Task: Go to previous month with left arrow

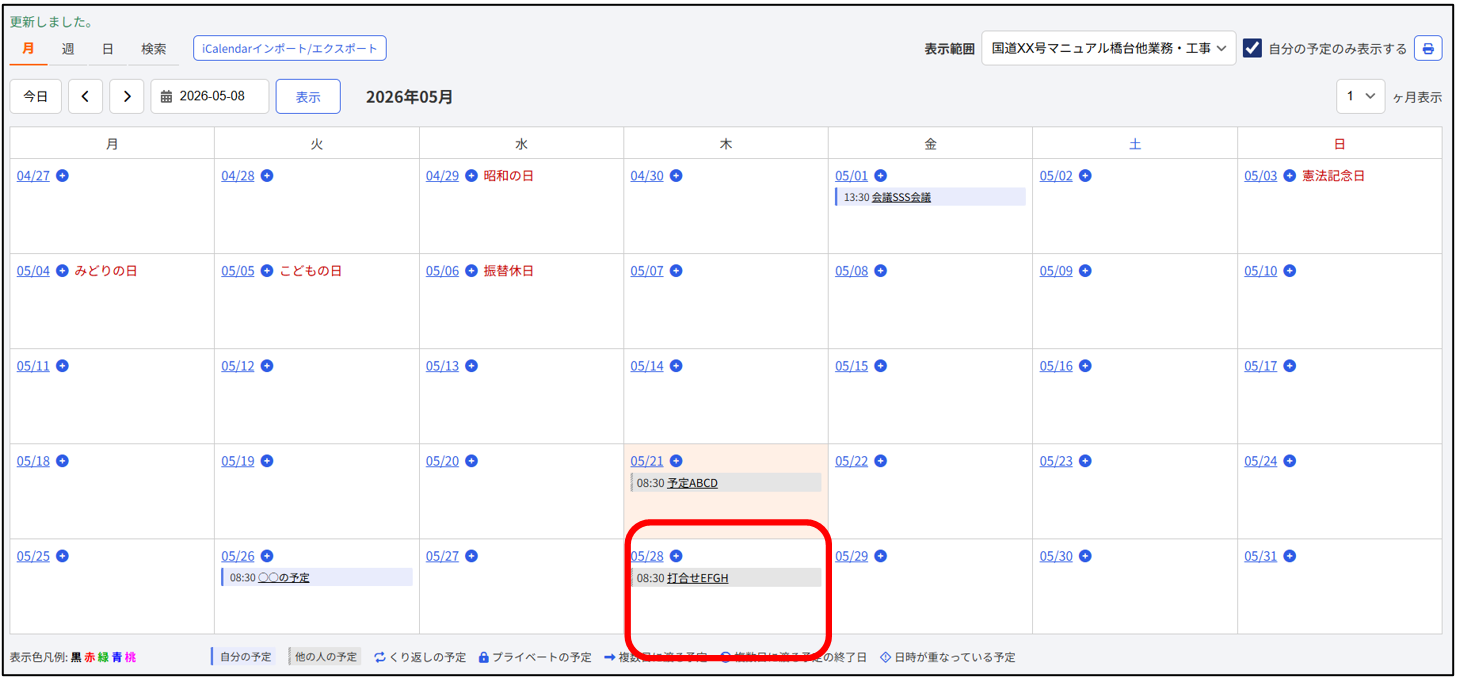Action: pyautogui.click(x=85, y=96)
